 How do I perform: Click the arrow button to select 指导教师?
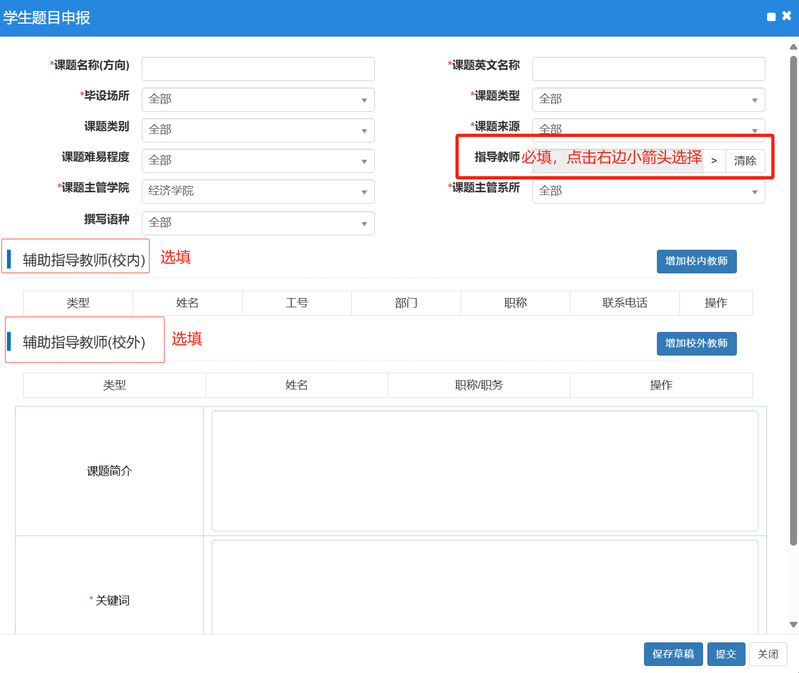(x=714, y=161)
